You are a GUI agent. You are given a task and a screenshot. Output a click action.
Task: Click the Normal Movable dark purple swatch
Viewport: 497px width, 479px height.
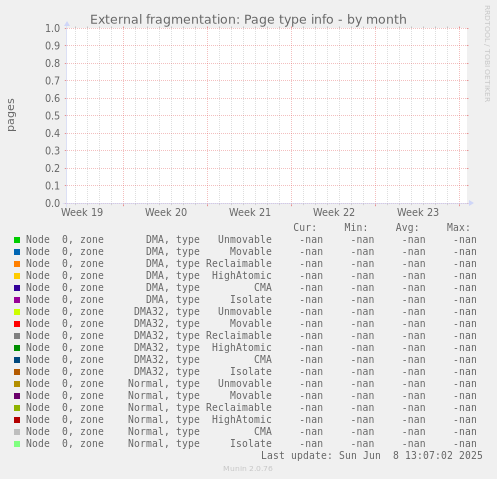[17, 396]
